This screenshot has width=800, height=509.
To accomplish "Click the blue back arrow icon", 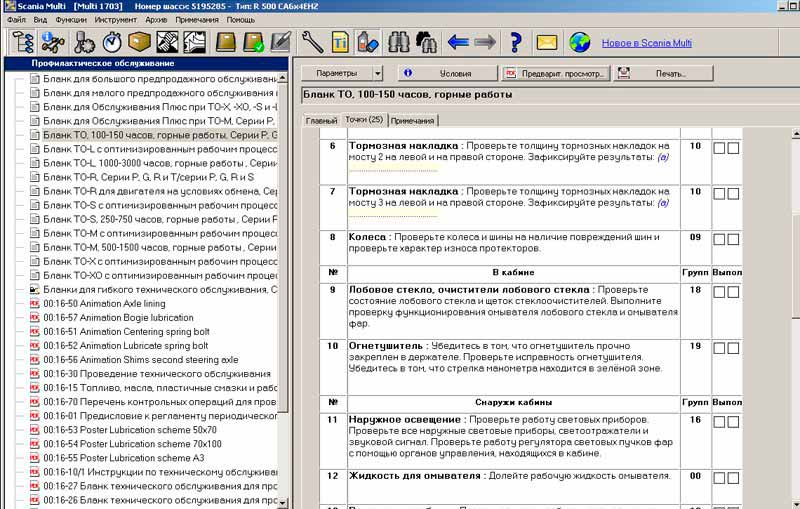I will (458, 42).
